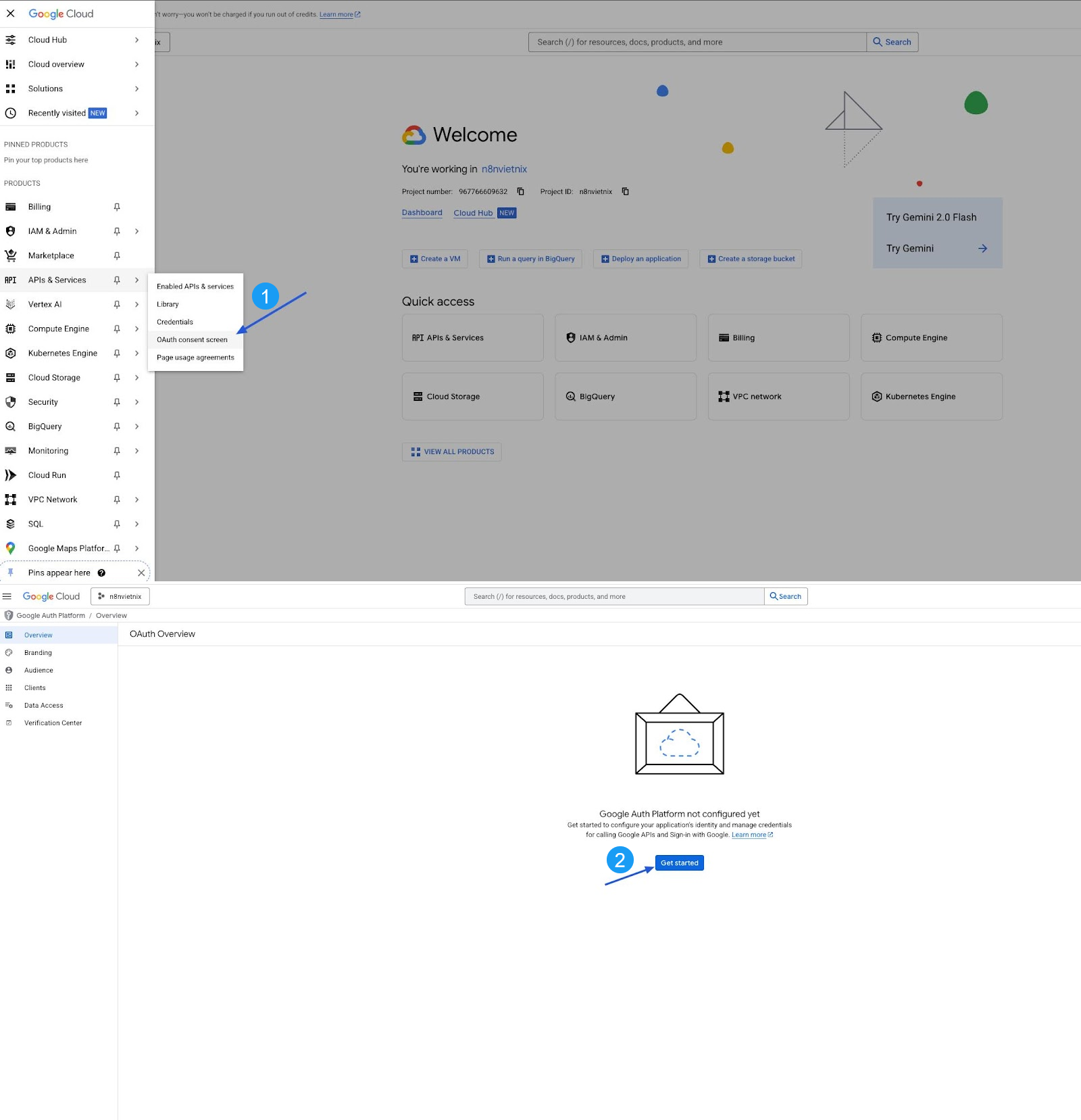The image size is (1081, 1120).
Task: Click Billing card icon in sidebar
Action: 11,207
